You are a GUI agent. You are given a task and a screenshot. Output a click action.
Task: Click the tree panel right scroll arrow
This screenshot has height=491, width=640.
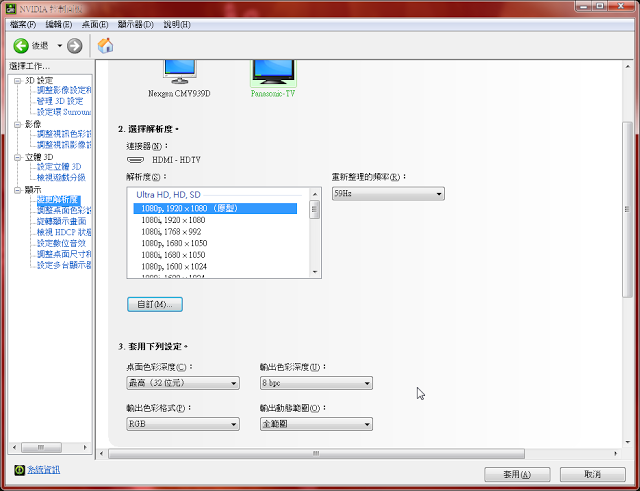pos(85,448)
